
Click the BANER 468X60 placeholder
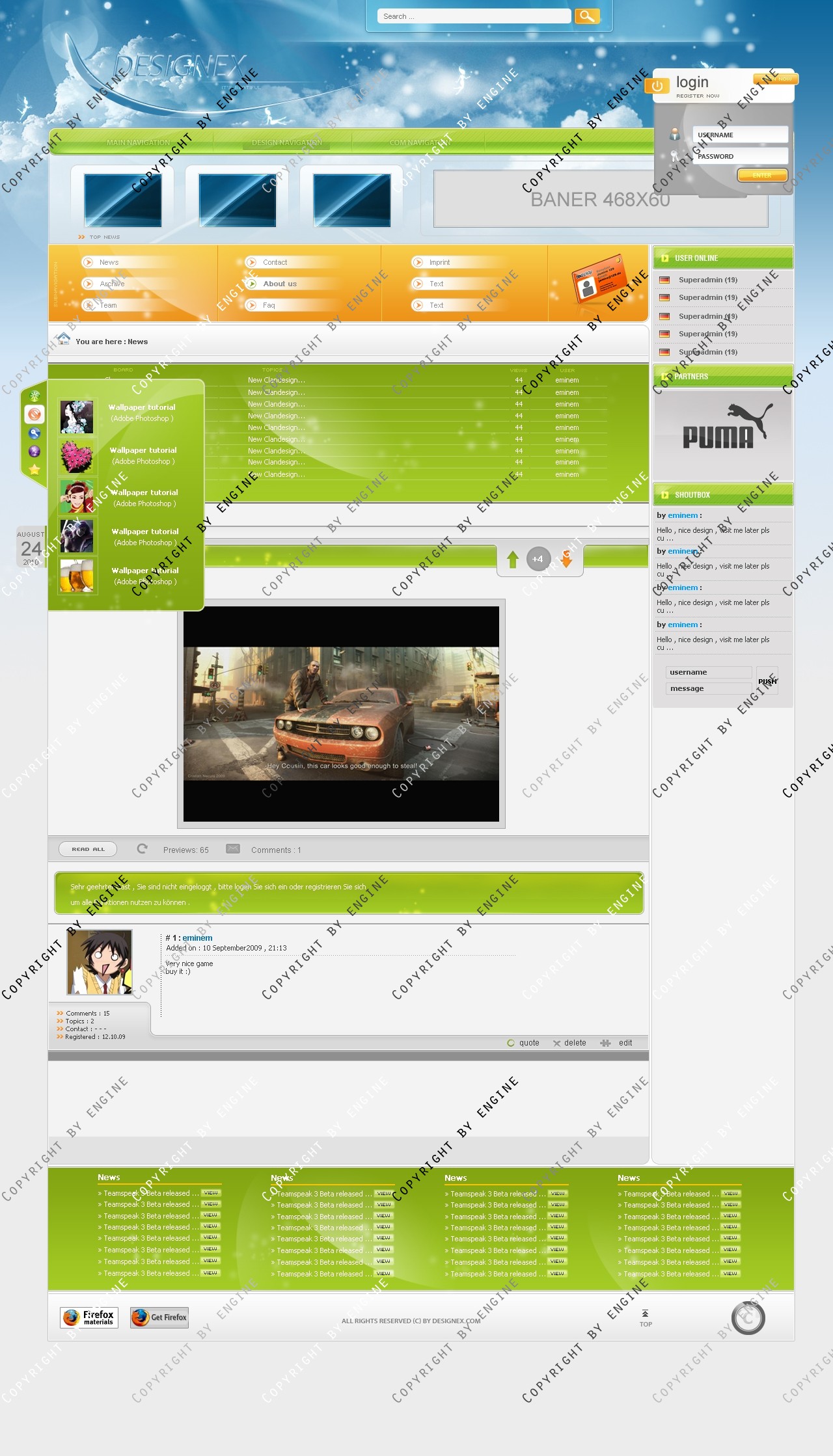tap(601, 199)
